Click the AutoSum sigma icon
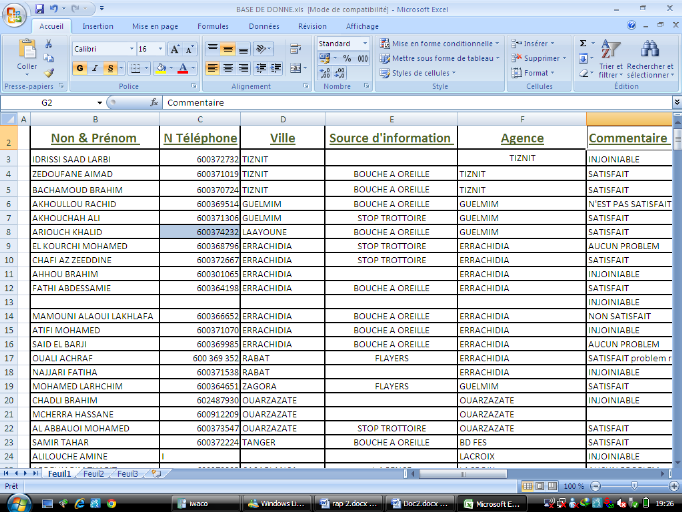Viewport: 682px width, 512px height. [x=584, y=44]
